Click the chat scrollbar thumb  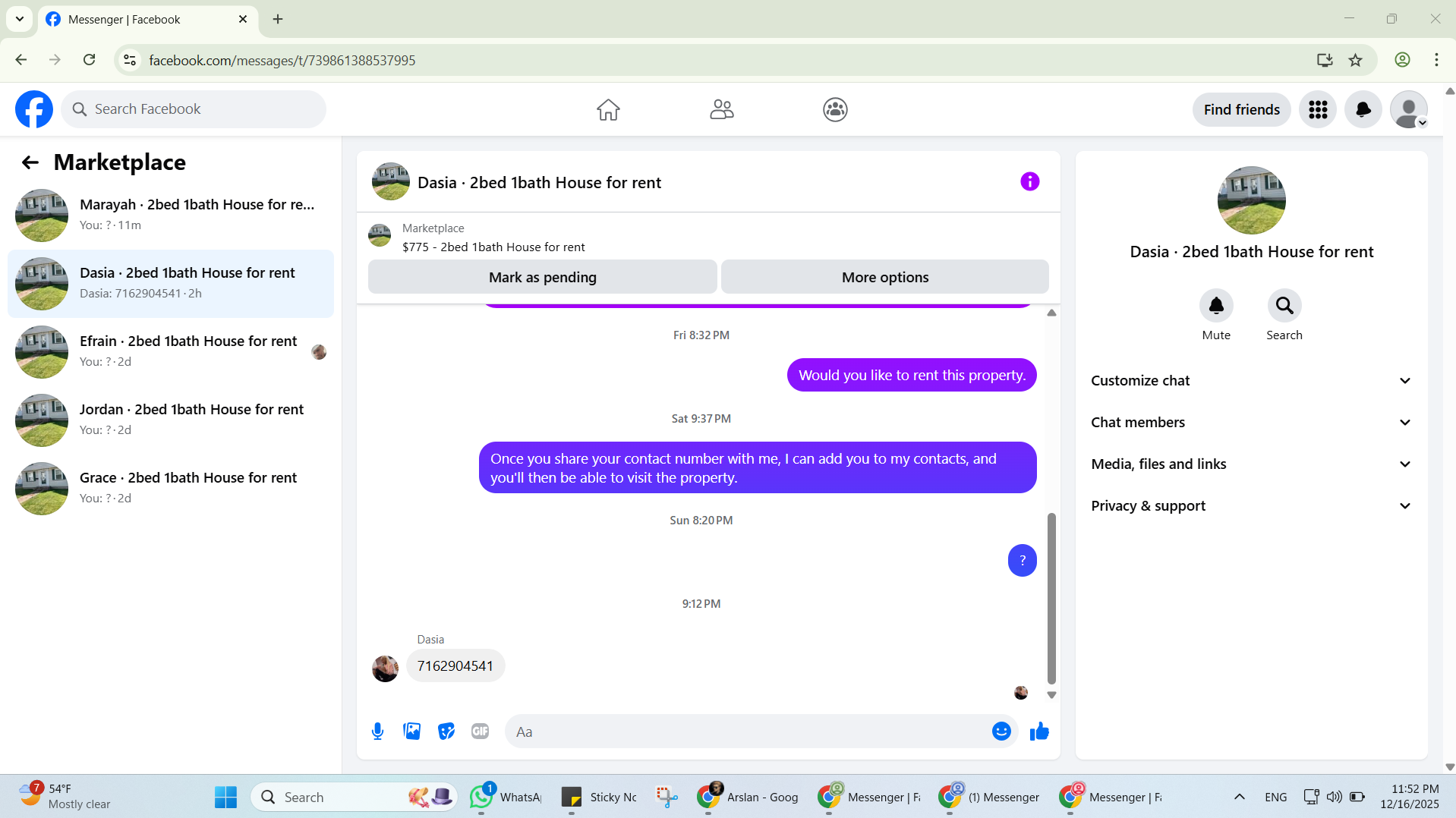point(1051,598)
